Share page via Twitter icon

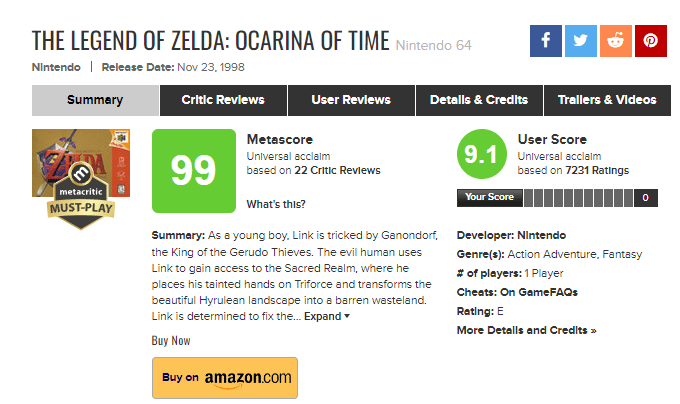(x=581, y=40)
